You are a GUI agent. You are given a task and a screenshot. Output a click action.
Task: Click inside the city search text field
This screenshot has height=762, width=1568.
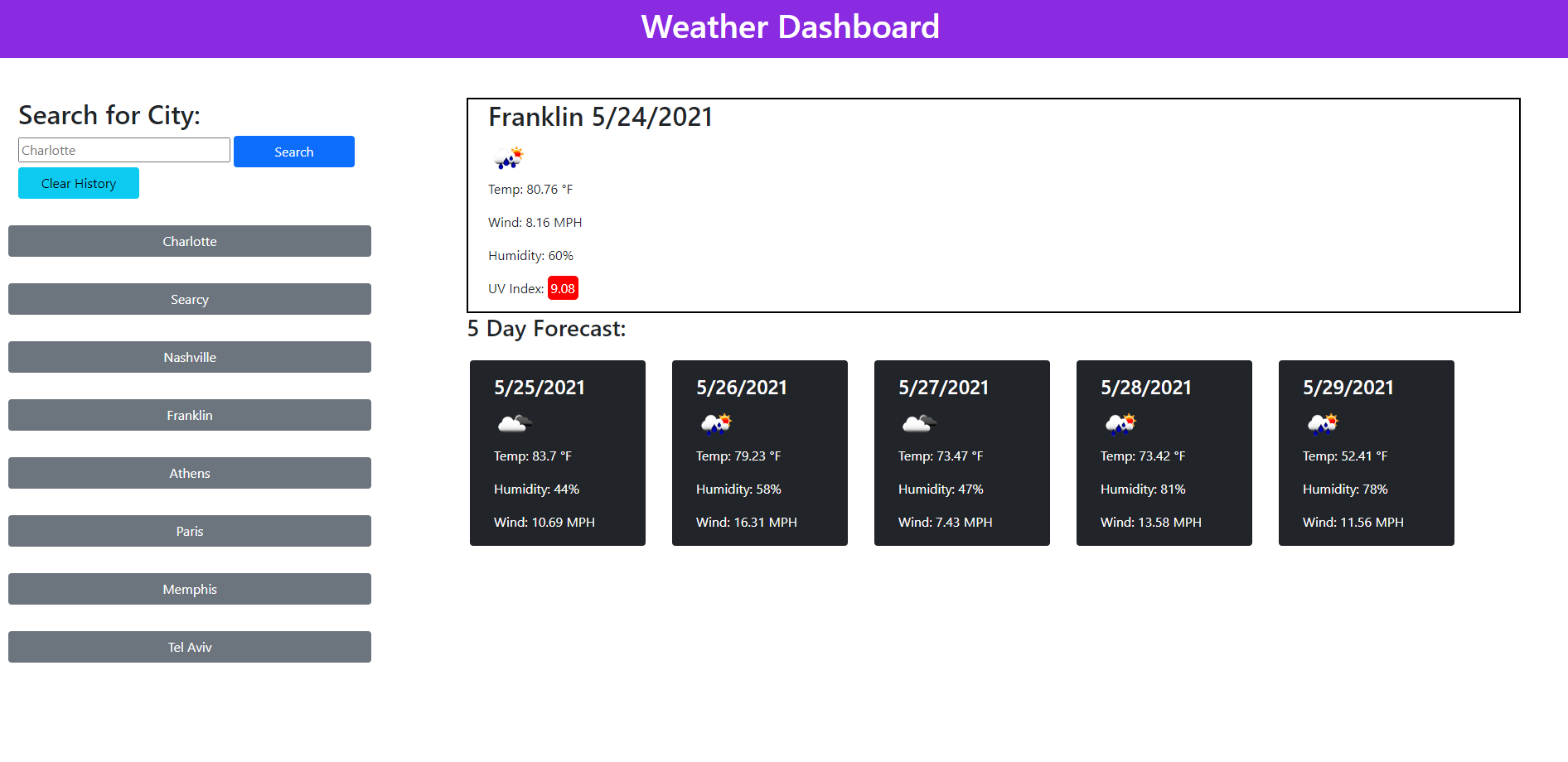point(123,150)
